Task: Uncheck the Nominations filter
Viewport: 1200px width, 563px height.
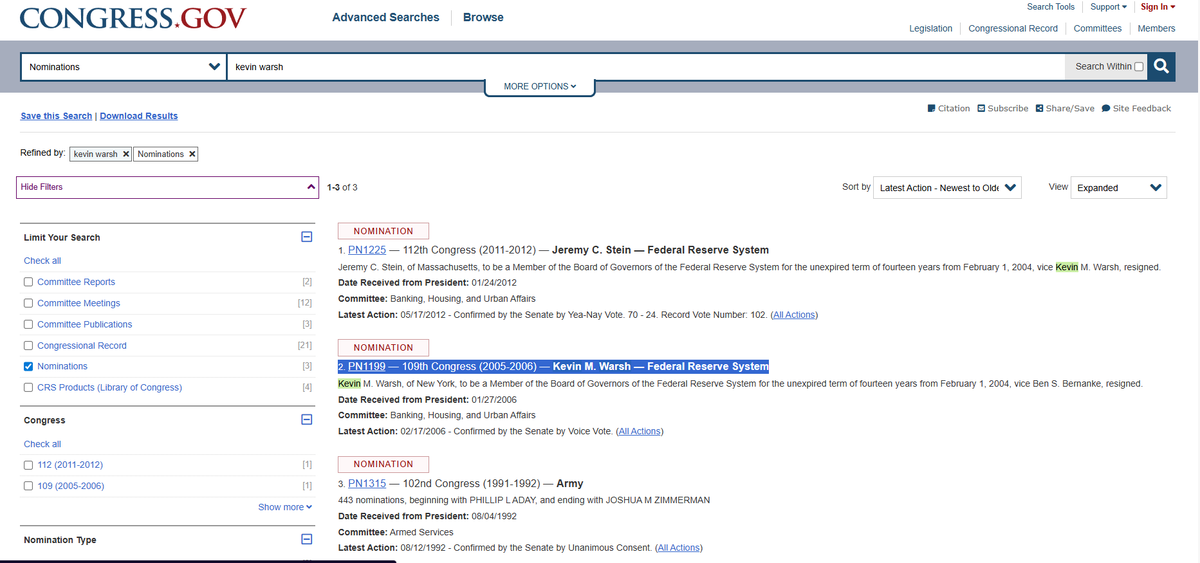Action: (x=28, y=366)
